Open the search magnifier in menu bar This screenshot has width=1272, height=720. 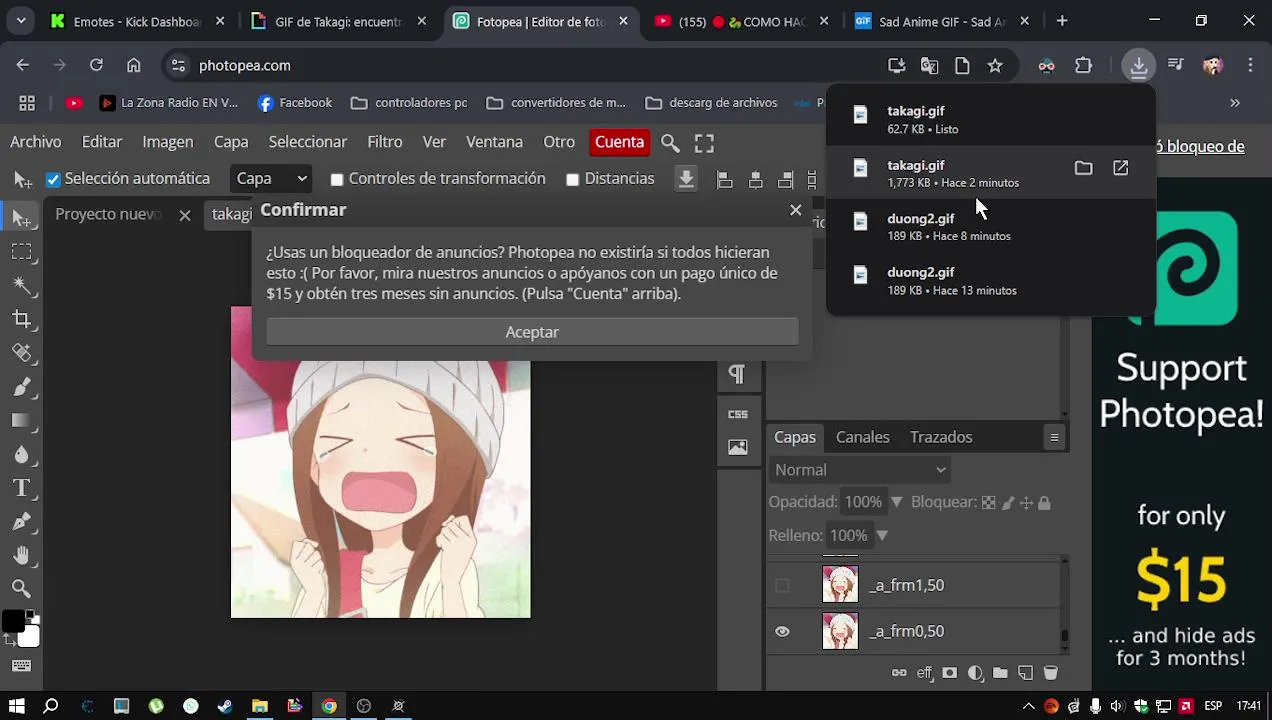click(670, 143)
